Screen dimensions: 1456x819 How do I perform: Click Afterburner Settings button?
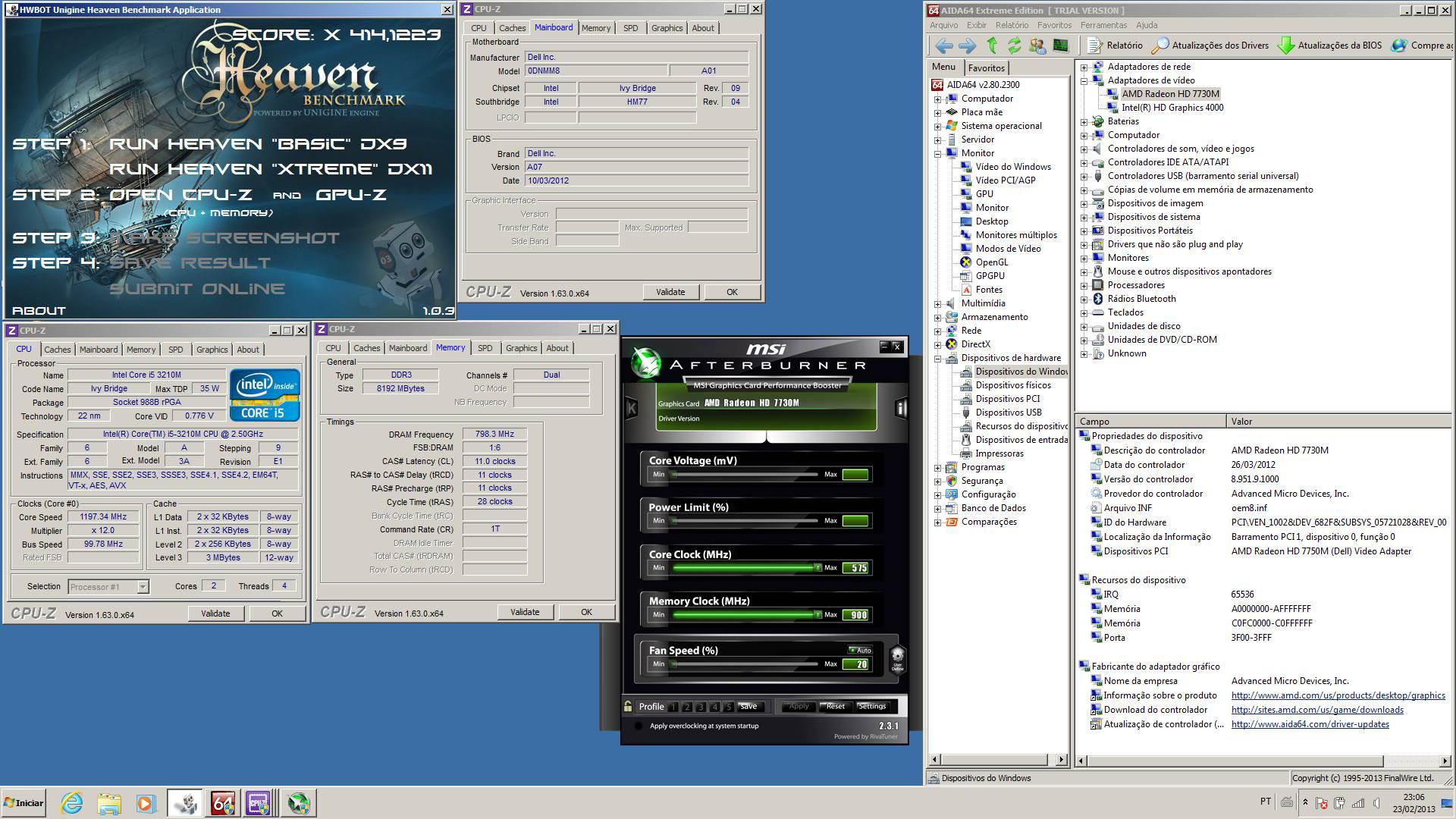[872, 706]
